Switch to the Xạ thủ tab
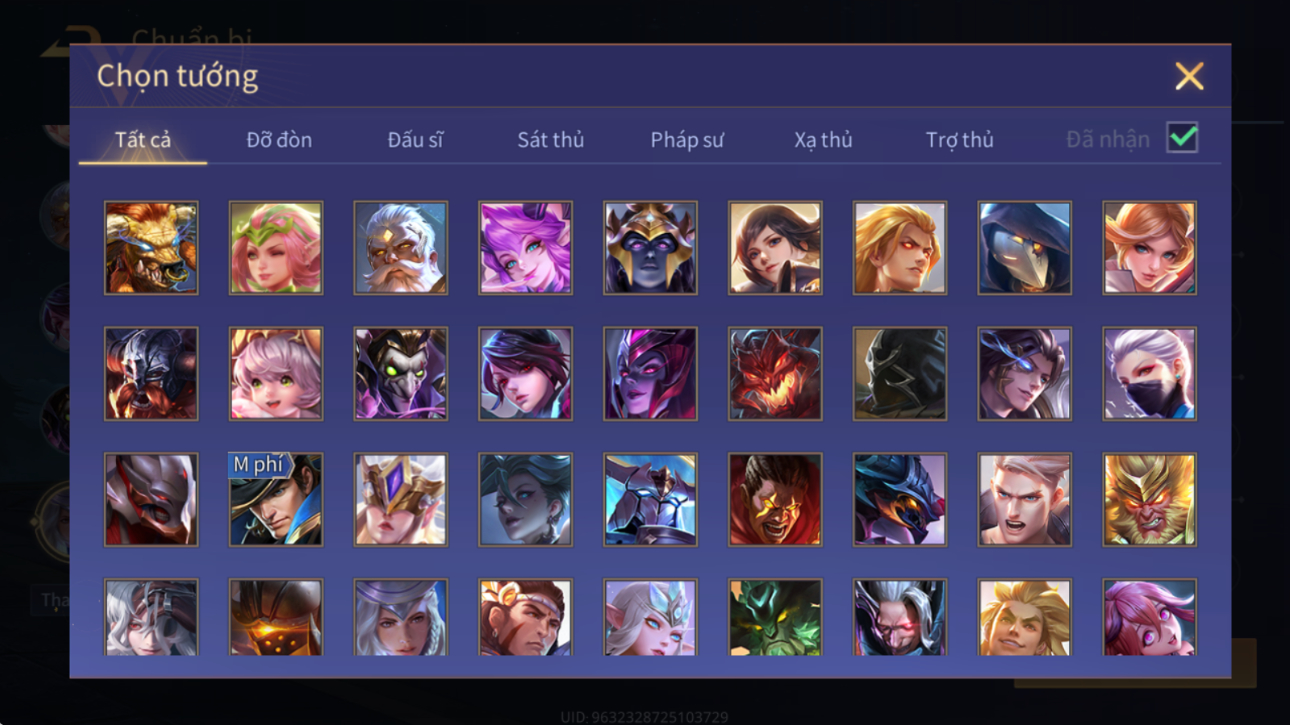Viewport: 1290px width, 725px height. tap(823, 140)
